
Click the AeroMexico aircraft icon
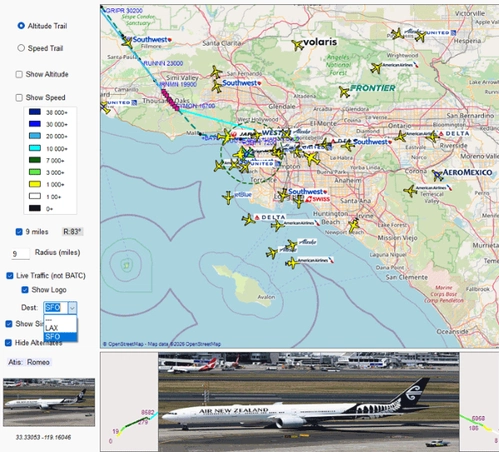point(437,175)
